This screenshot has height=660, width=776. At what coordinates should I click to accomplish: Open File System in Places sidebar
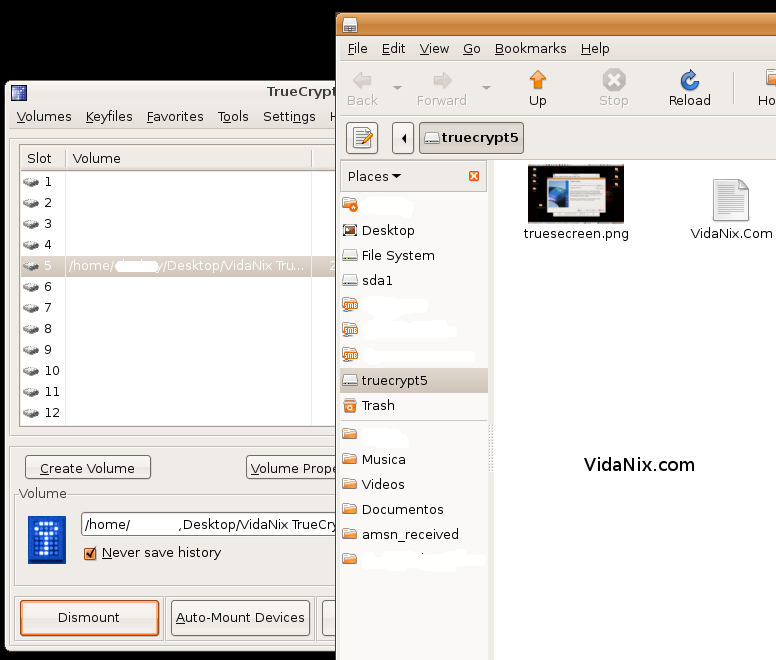point(414,255)
